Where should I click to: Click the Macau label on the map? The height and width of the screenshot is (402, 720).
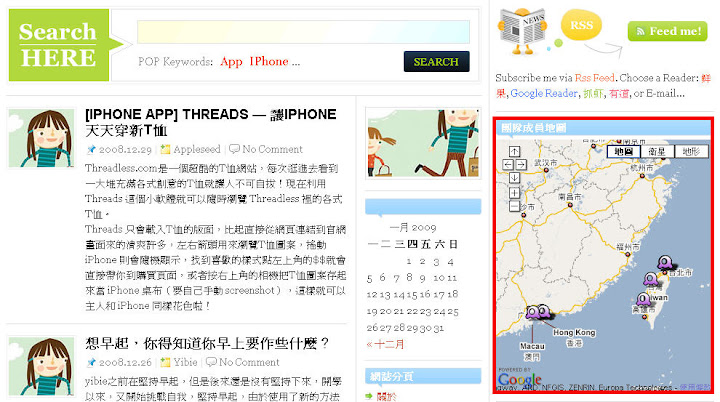(533, 346)
